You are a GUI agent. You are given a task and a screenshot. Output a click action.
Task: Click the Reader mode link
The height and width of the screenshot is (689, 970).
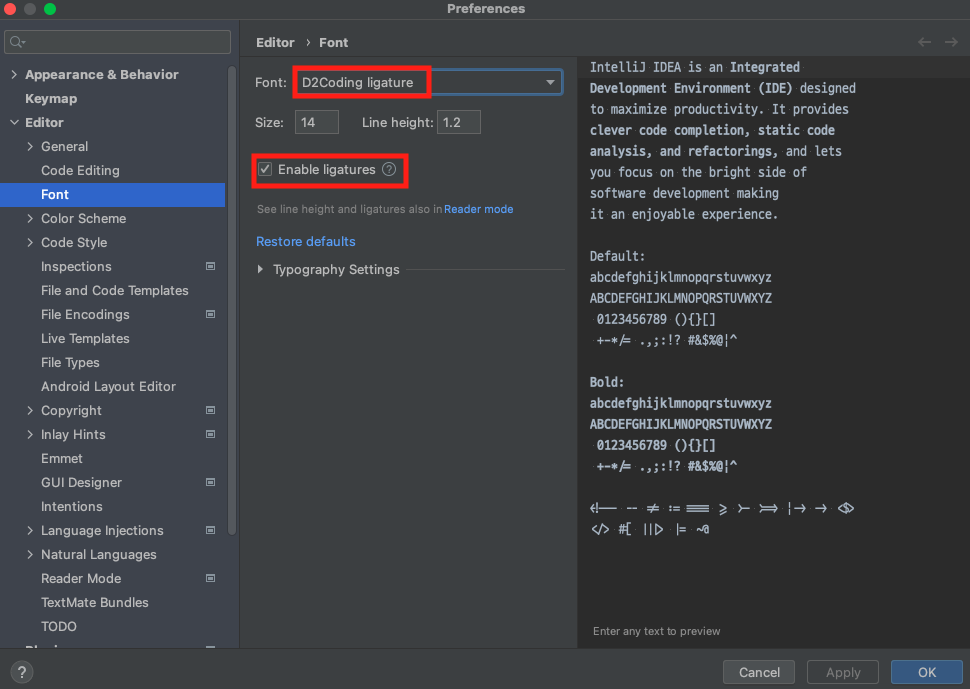(x=478, y=209)
